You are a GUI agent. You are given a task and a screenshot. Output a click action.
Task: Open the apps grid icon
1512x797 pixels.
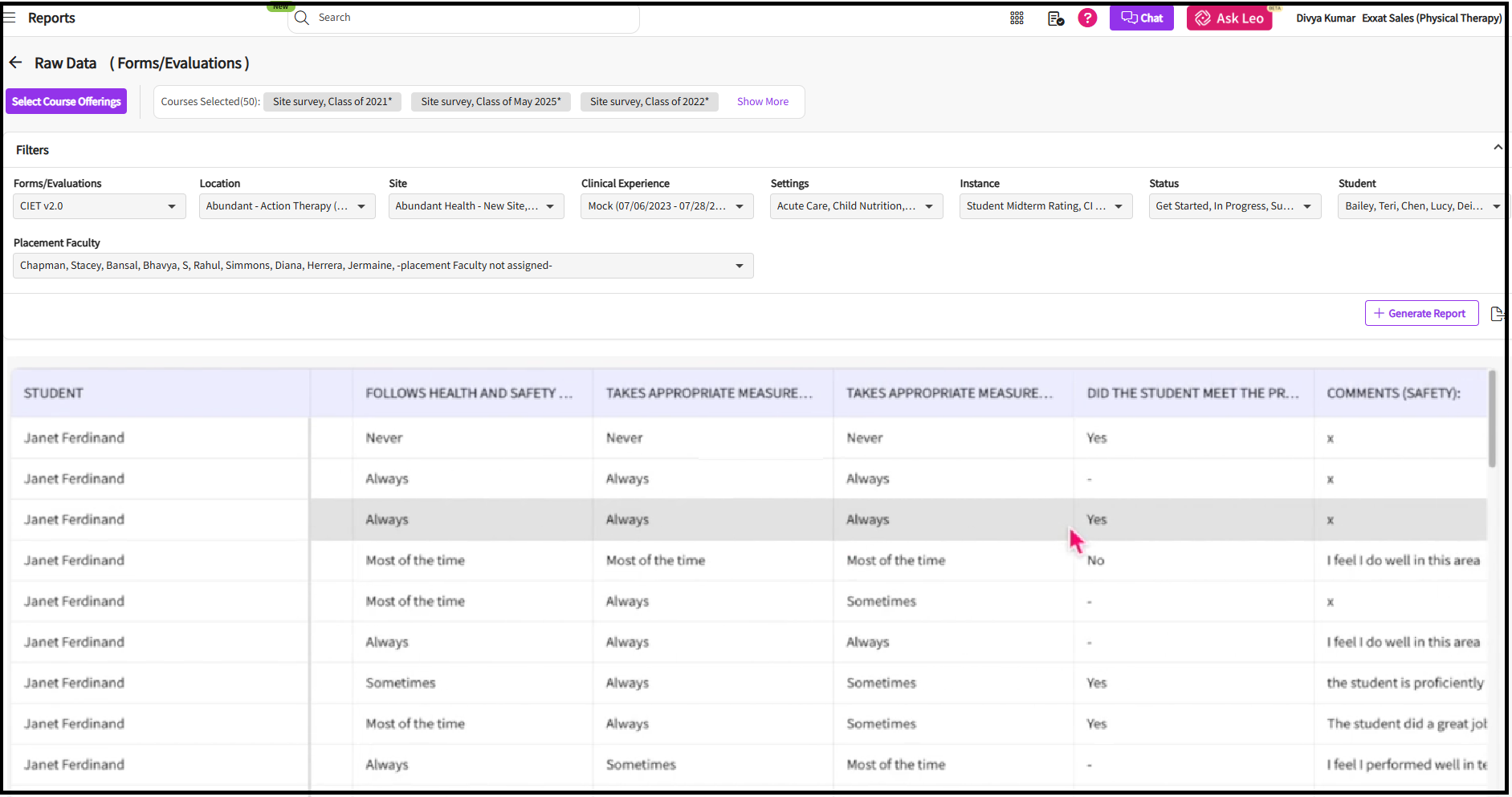coord(1017,18)
